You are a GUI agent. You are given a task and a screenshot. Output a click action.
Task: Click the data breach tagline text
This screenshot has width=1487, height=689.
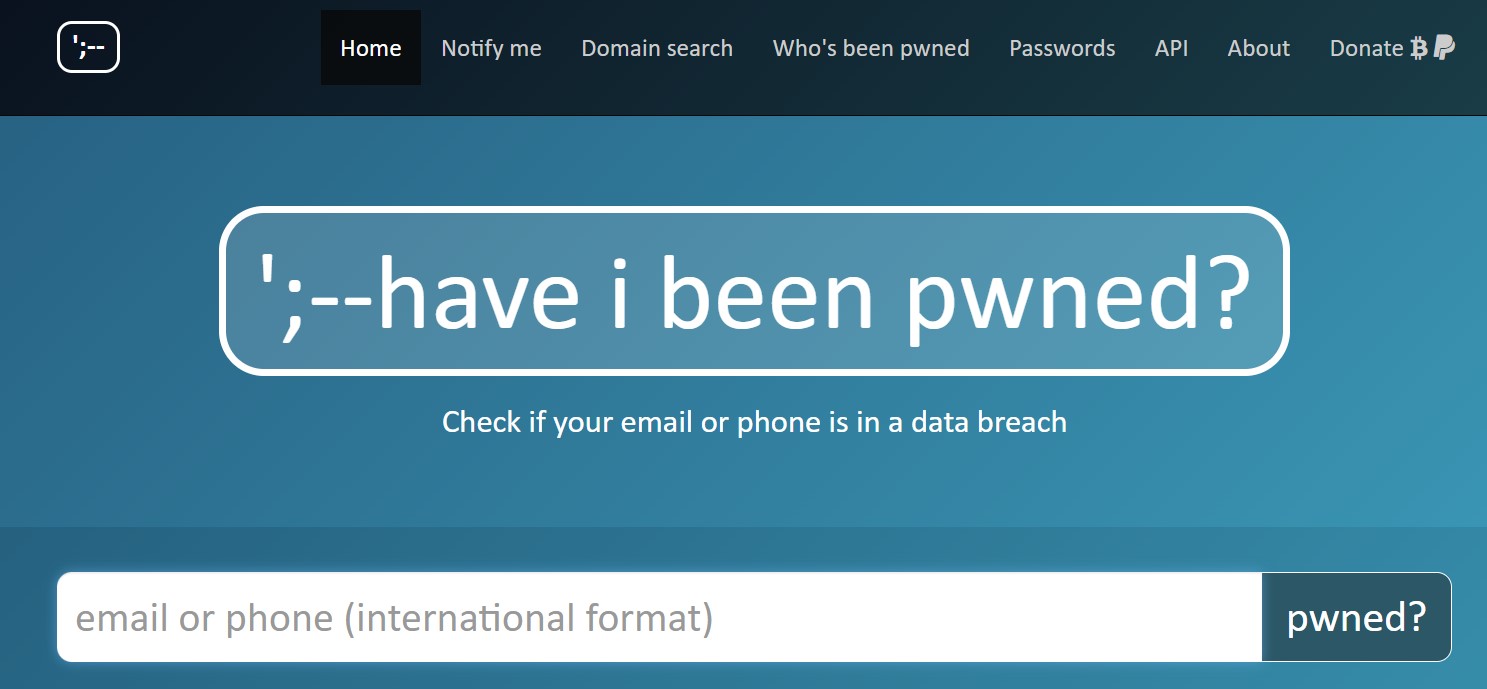point(755,422)
